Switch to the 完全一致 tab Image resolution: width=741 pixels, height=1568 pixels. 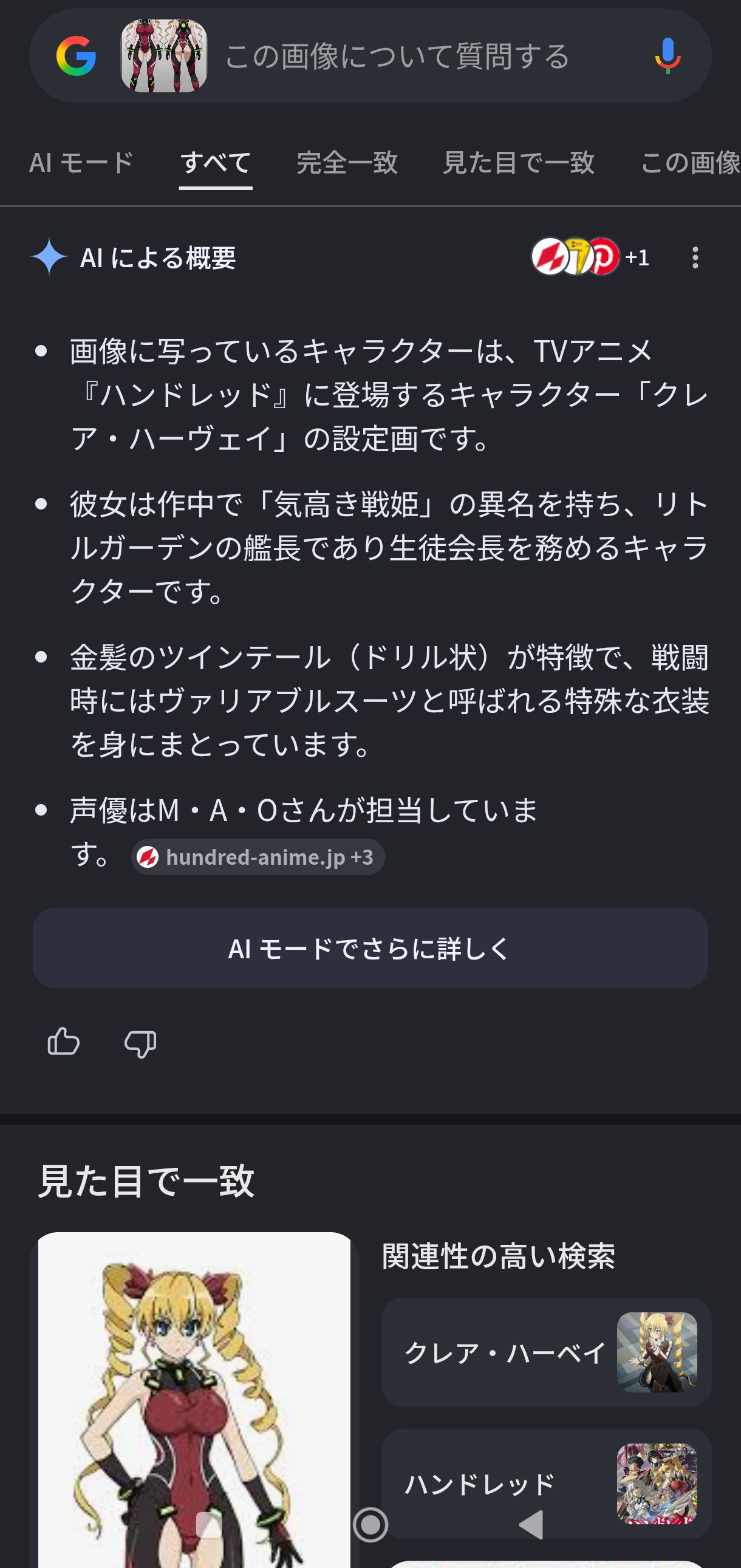[x=347, y=163]
